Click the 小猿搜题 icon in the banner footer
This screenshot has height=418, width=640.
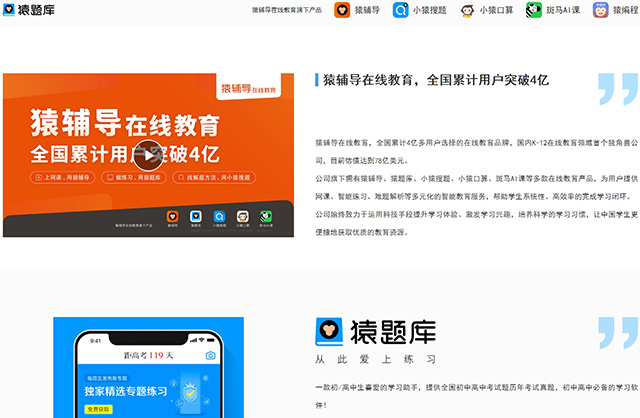point(219,216)
